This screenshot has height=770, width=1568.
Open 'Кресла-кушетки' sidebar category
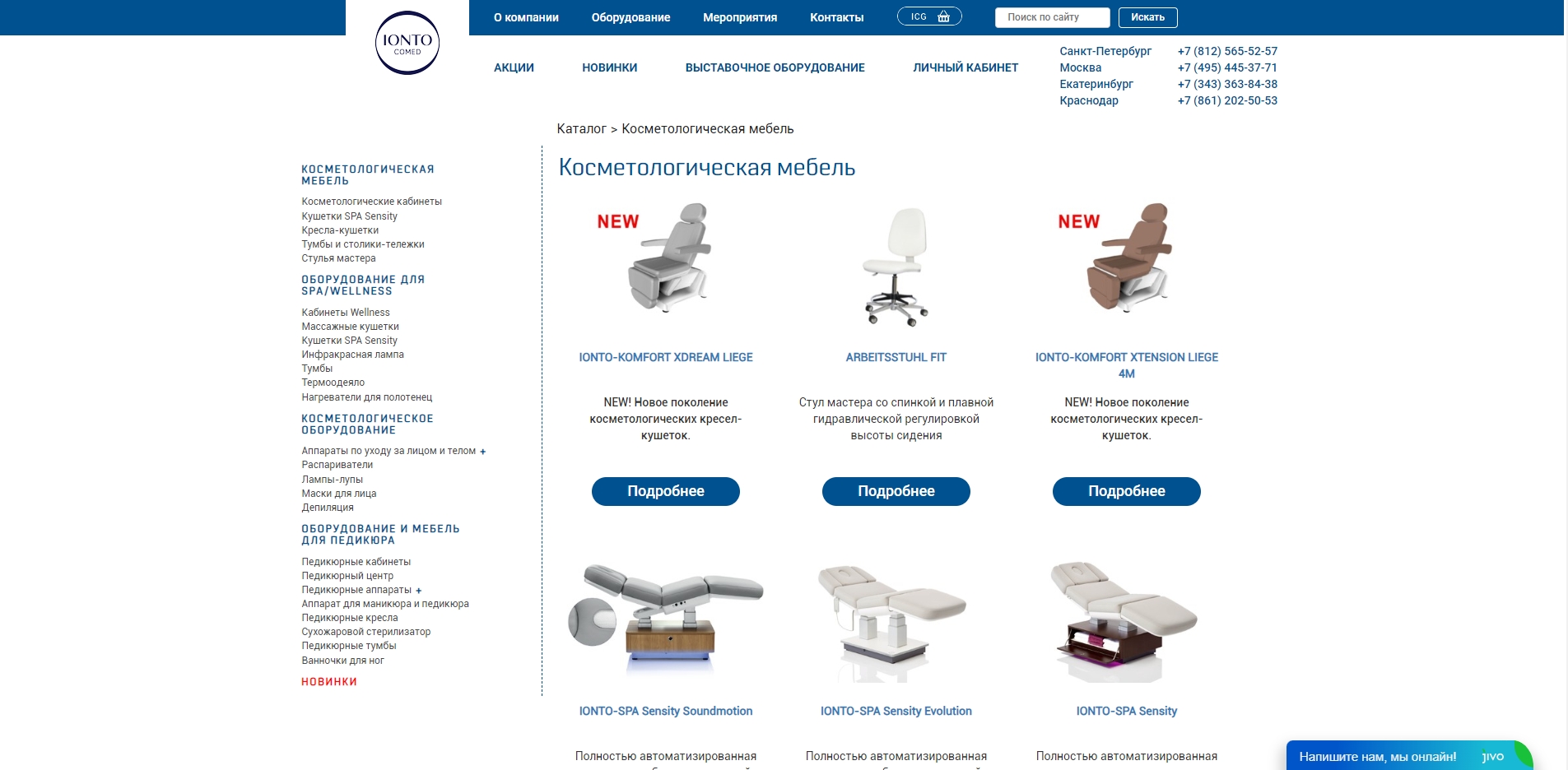pos(340,230)
